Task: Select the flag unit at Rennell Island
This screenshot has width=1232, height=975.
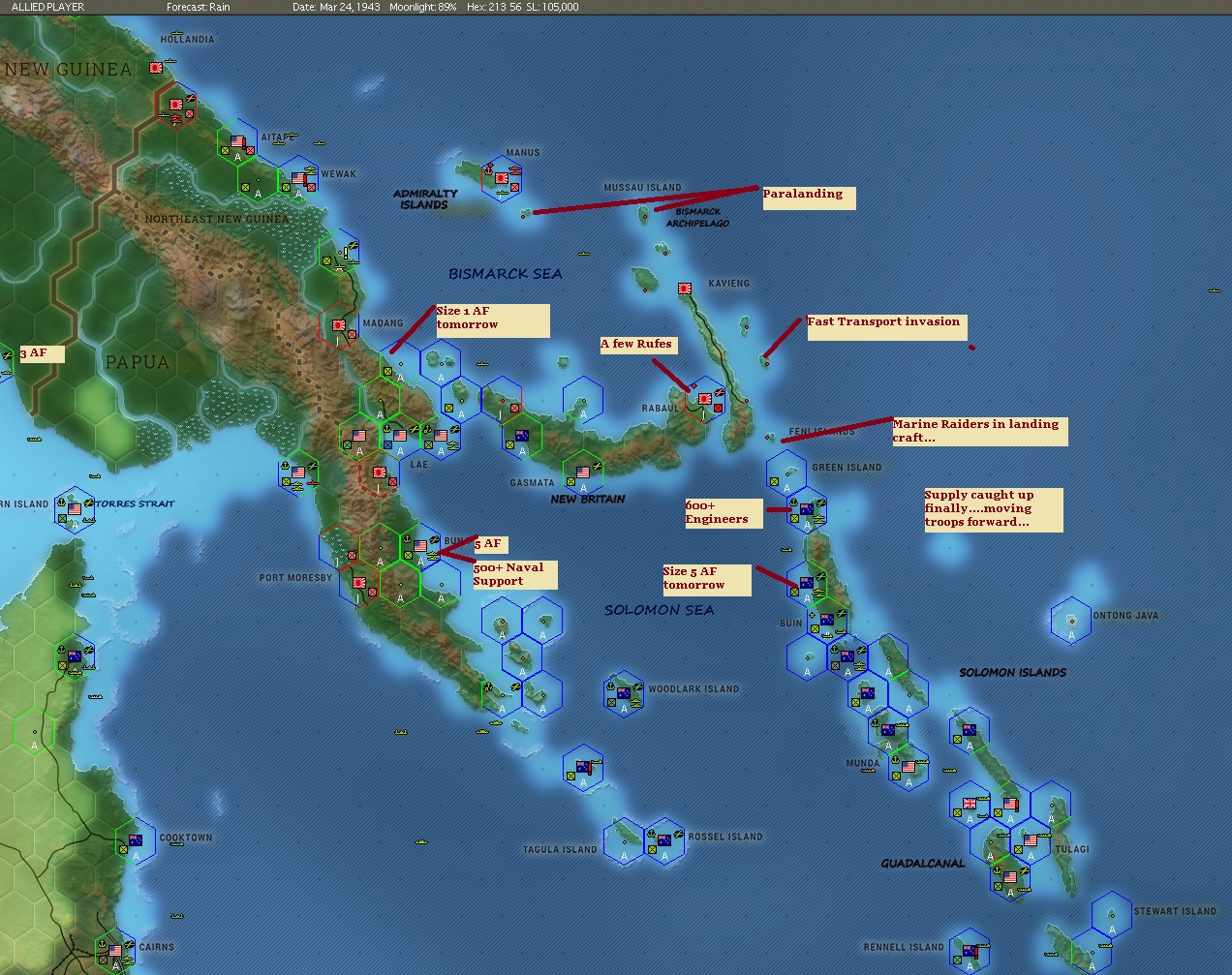Action: pos(970,952)
